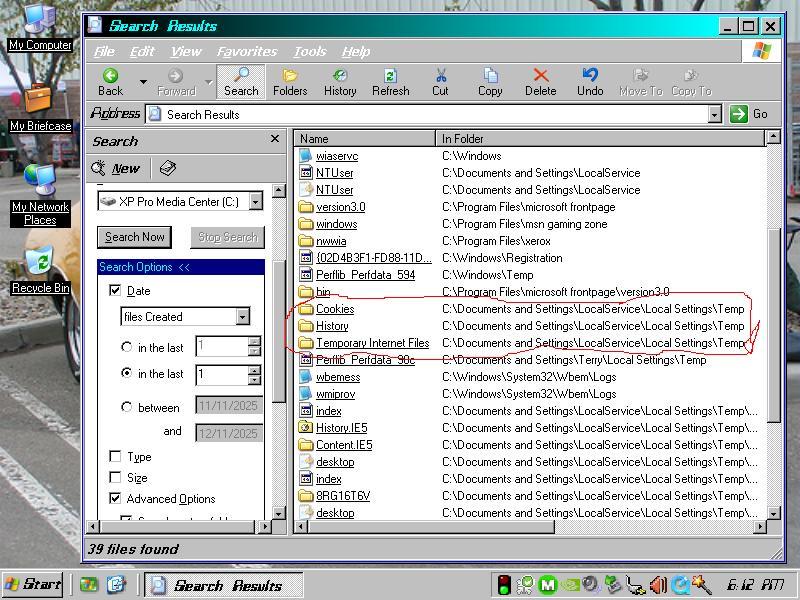This screenshot has height=600, width=800.
Task: Open the Address bar dropdown arrow
Action: [714, 114]
